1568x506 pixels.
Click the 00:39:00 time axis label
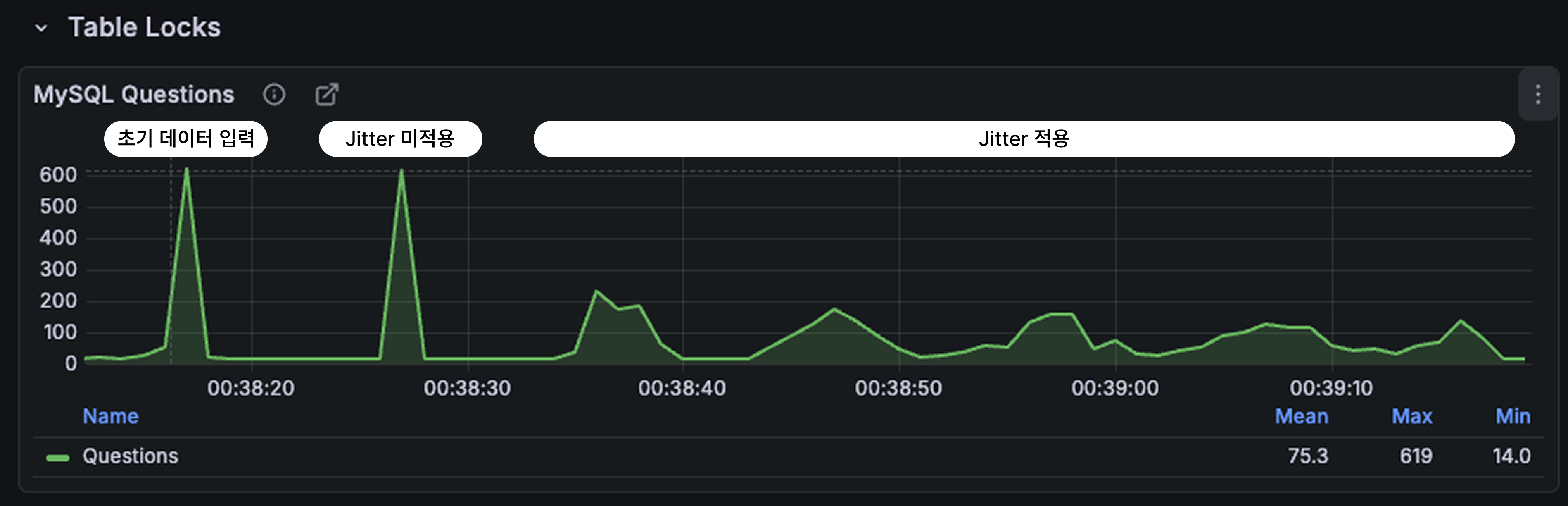coord(1114,388)
